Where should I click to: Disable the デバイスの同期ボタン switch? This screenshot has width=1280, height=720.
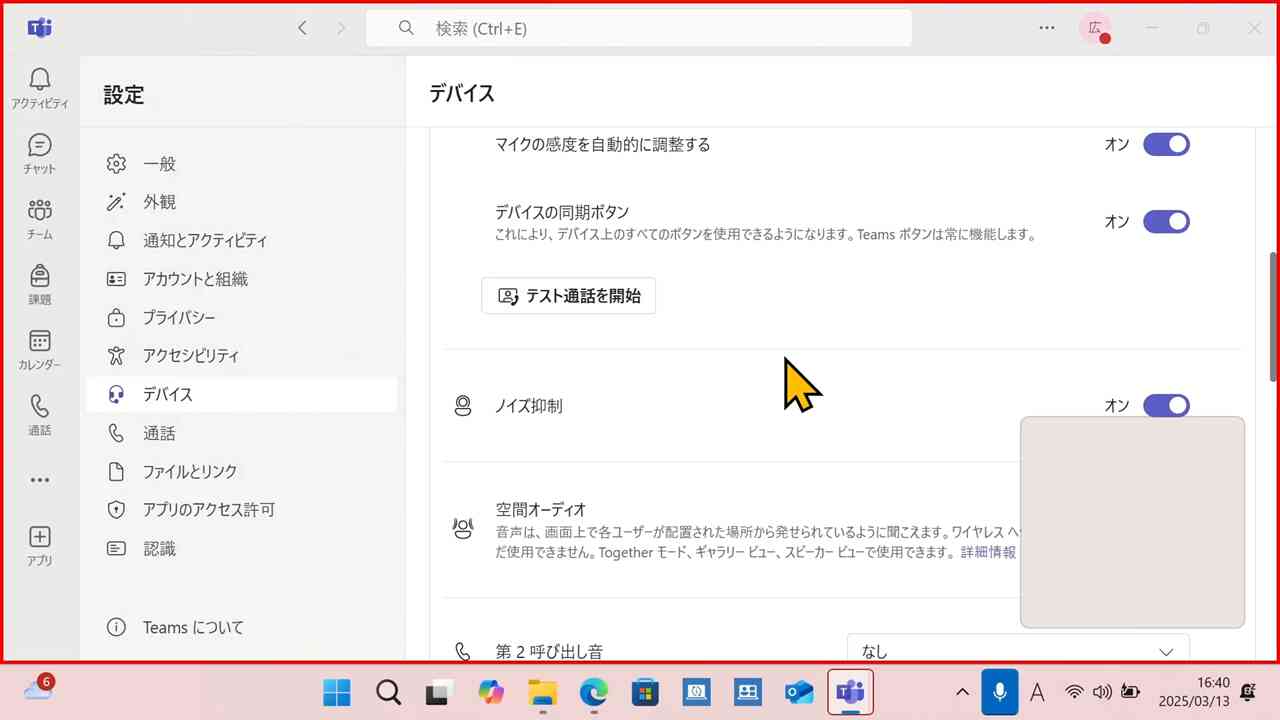1166,221
